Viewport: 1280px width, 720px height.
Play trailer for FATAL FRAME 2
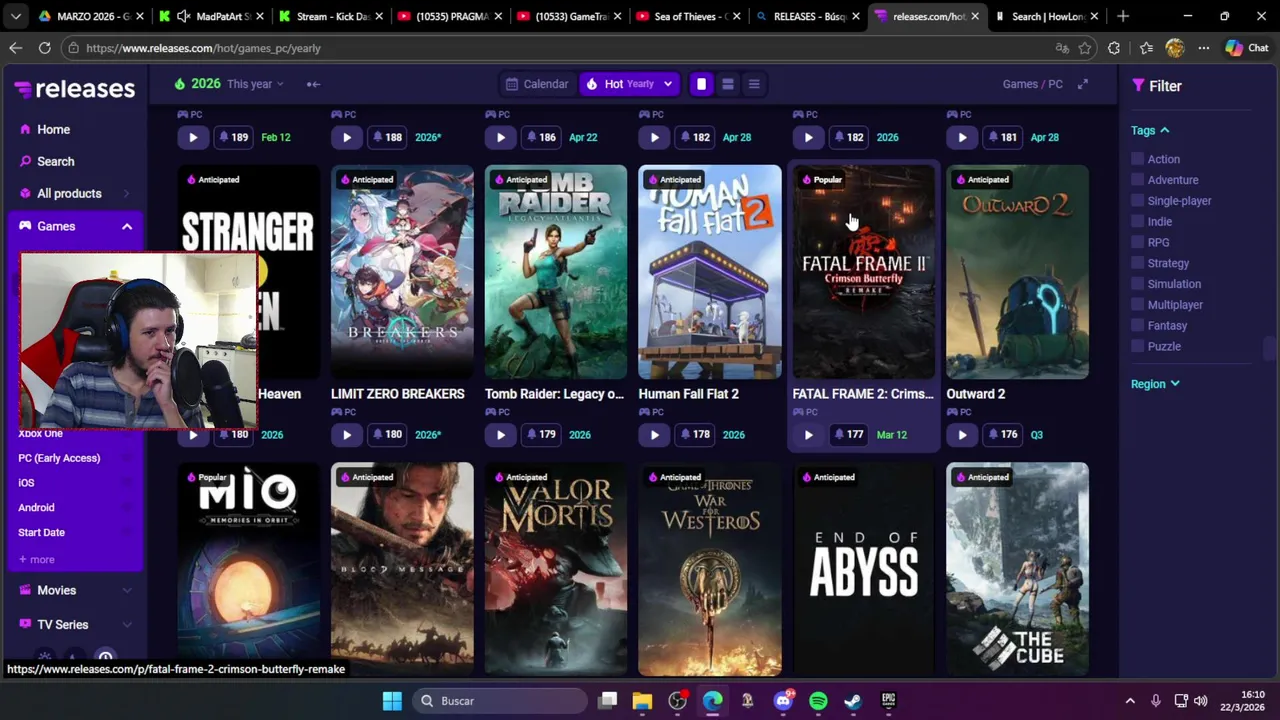pyautogui.click(x=808, y=435)
